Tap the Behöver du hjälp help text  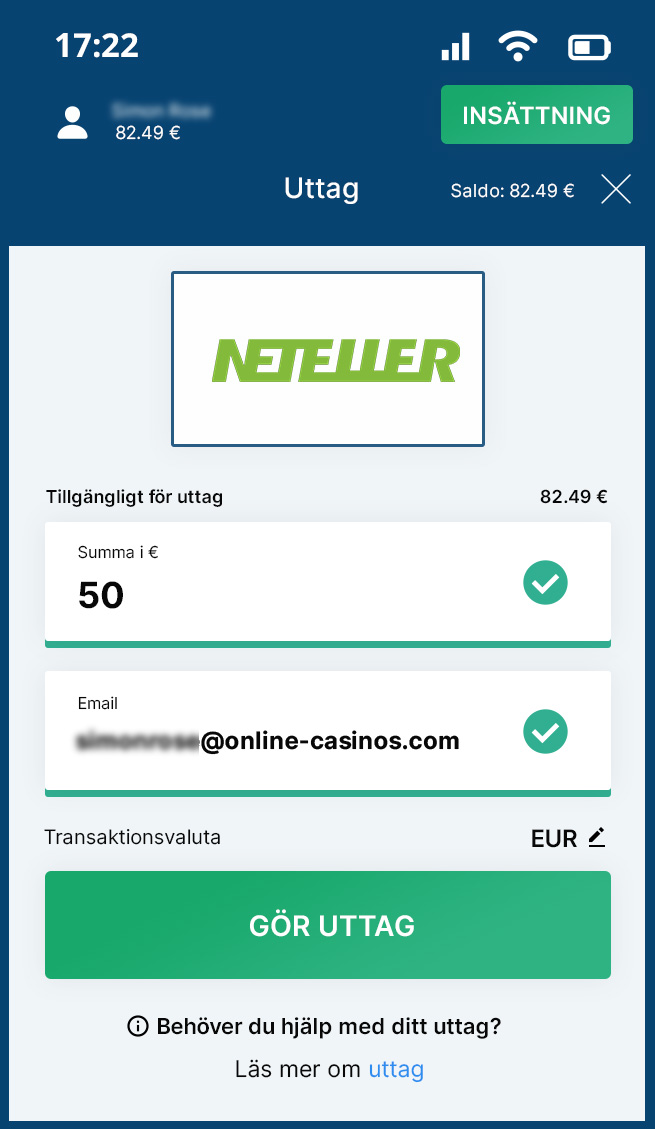(x=328, y=1026)
